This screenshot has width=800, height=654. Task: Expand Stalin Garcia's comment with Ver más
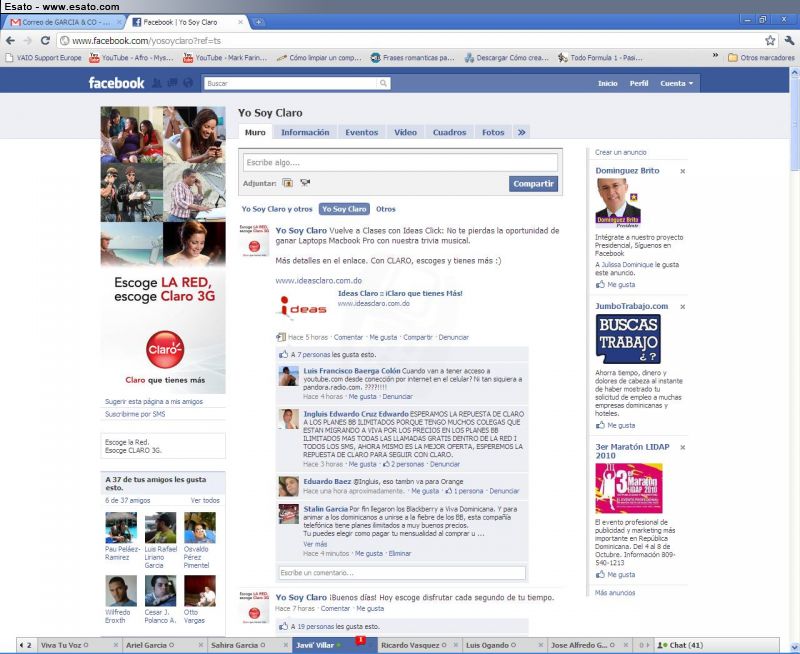[315, 544]
